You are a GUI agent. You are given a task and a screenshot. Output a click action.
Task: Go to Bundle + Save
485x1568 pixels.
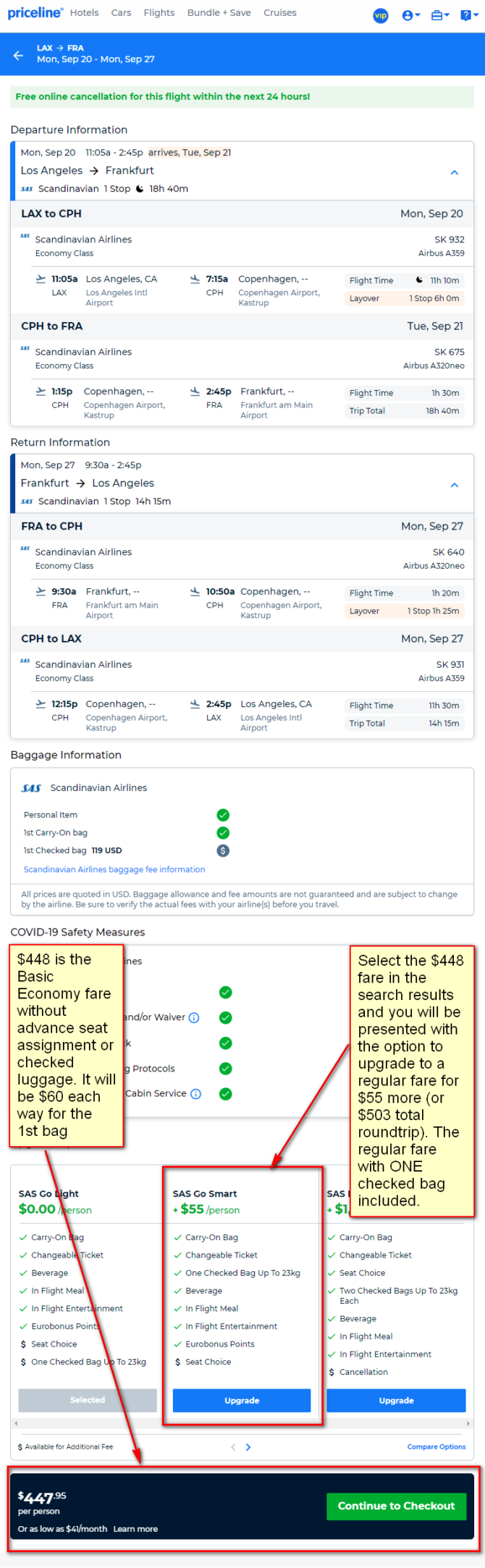[x=219, y=12]
